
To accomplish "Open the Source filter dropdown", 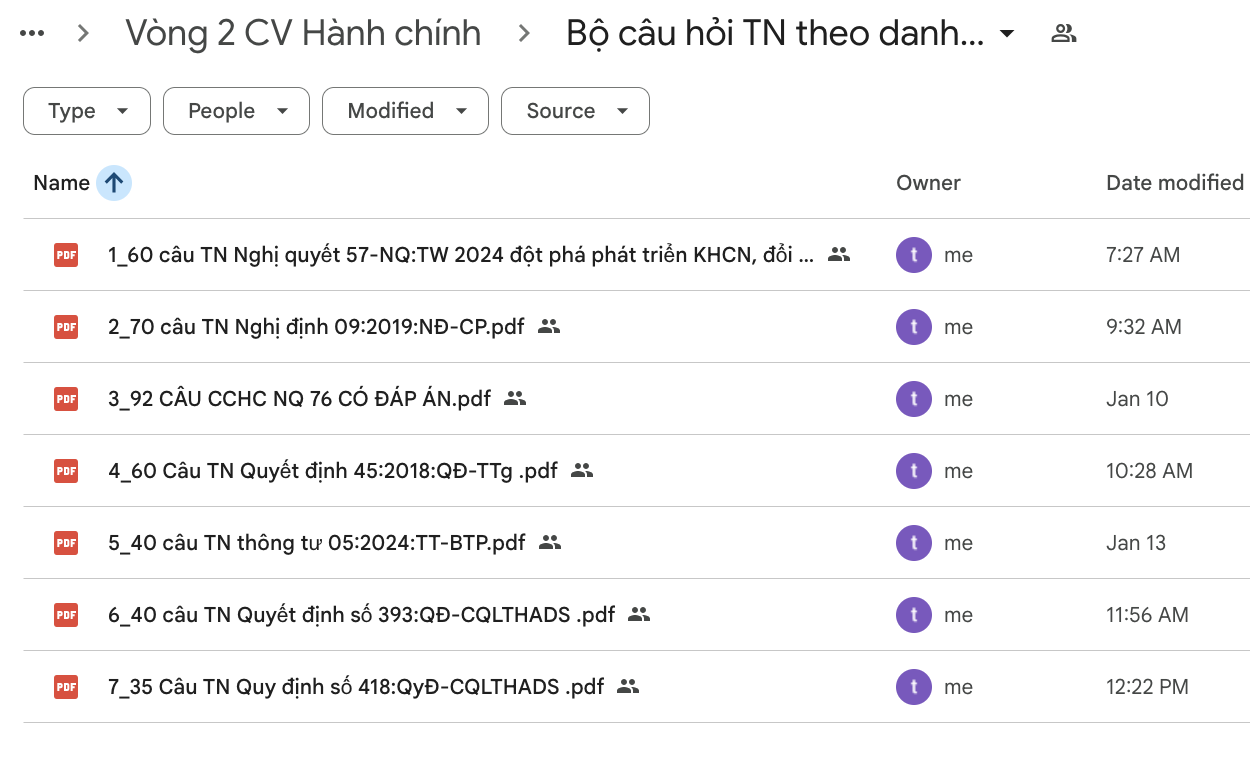I will pos(575,111).
